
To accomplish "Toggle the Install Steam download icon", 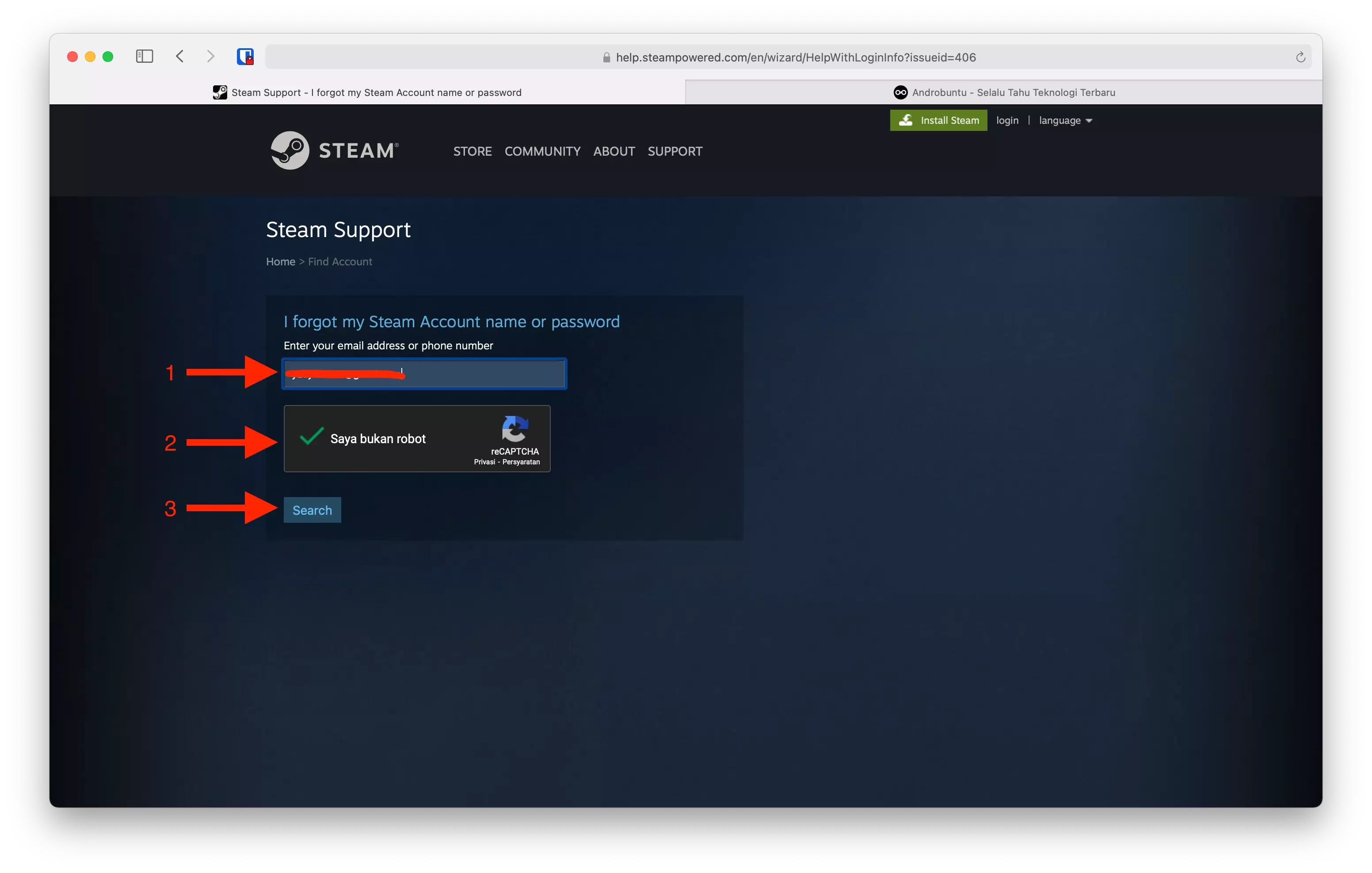I will [x=907, y=120].
